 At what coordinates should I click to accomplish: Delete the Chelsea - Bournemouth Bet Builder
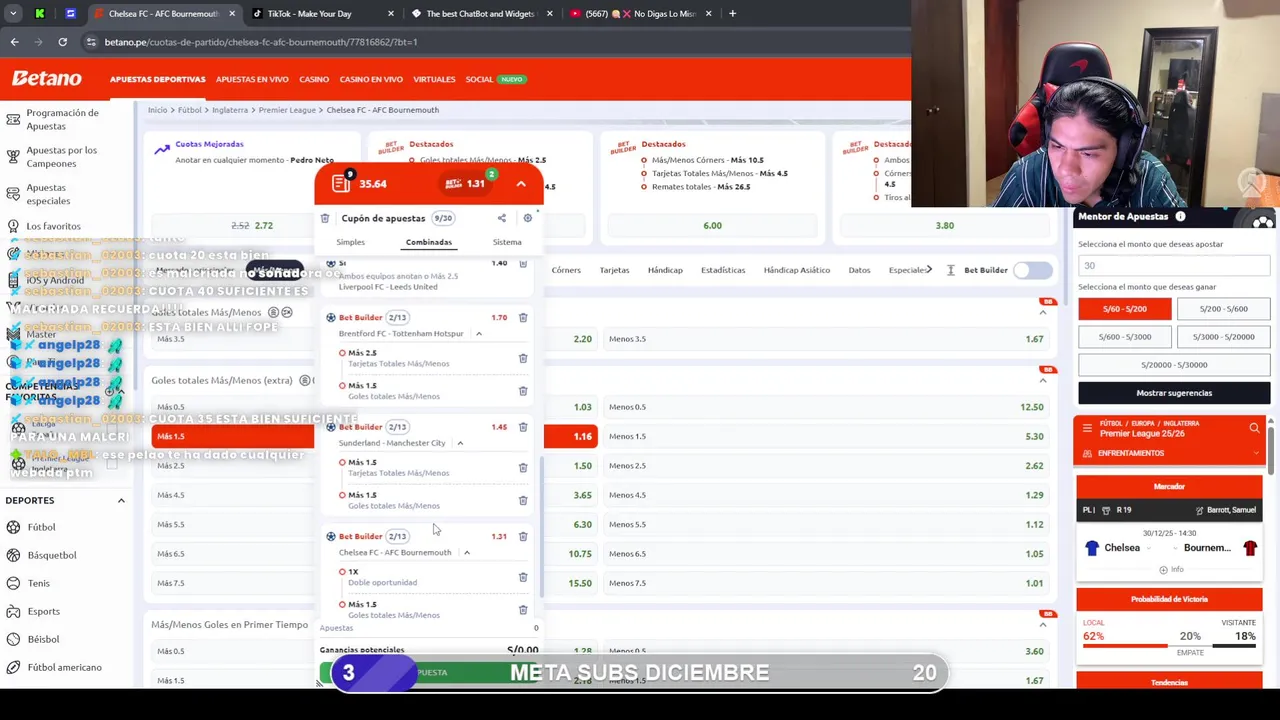[523, 536]
